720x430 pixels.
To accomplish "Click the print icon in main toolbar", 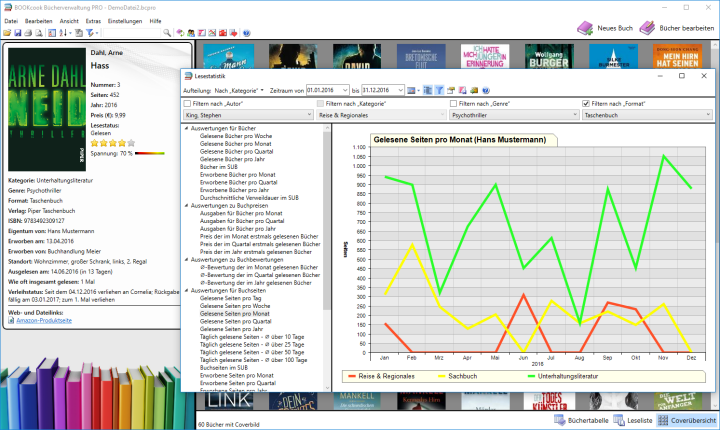I will [26, 32].
